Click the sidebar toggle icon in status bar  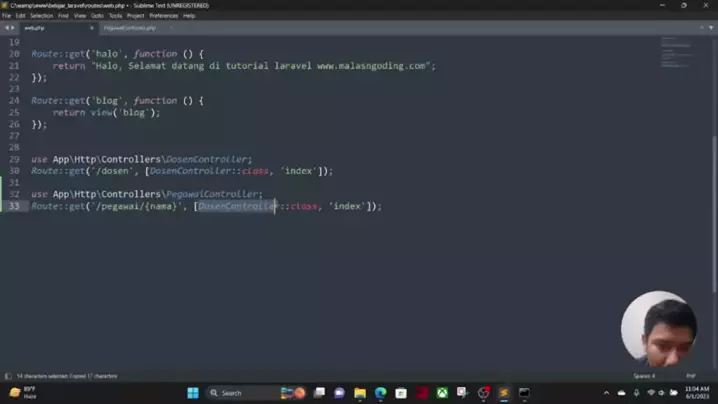(x=7, y=376)
